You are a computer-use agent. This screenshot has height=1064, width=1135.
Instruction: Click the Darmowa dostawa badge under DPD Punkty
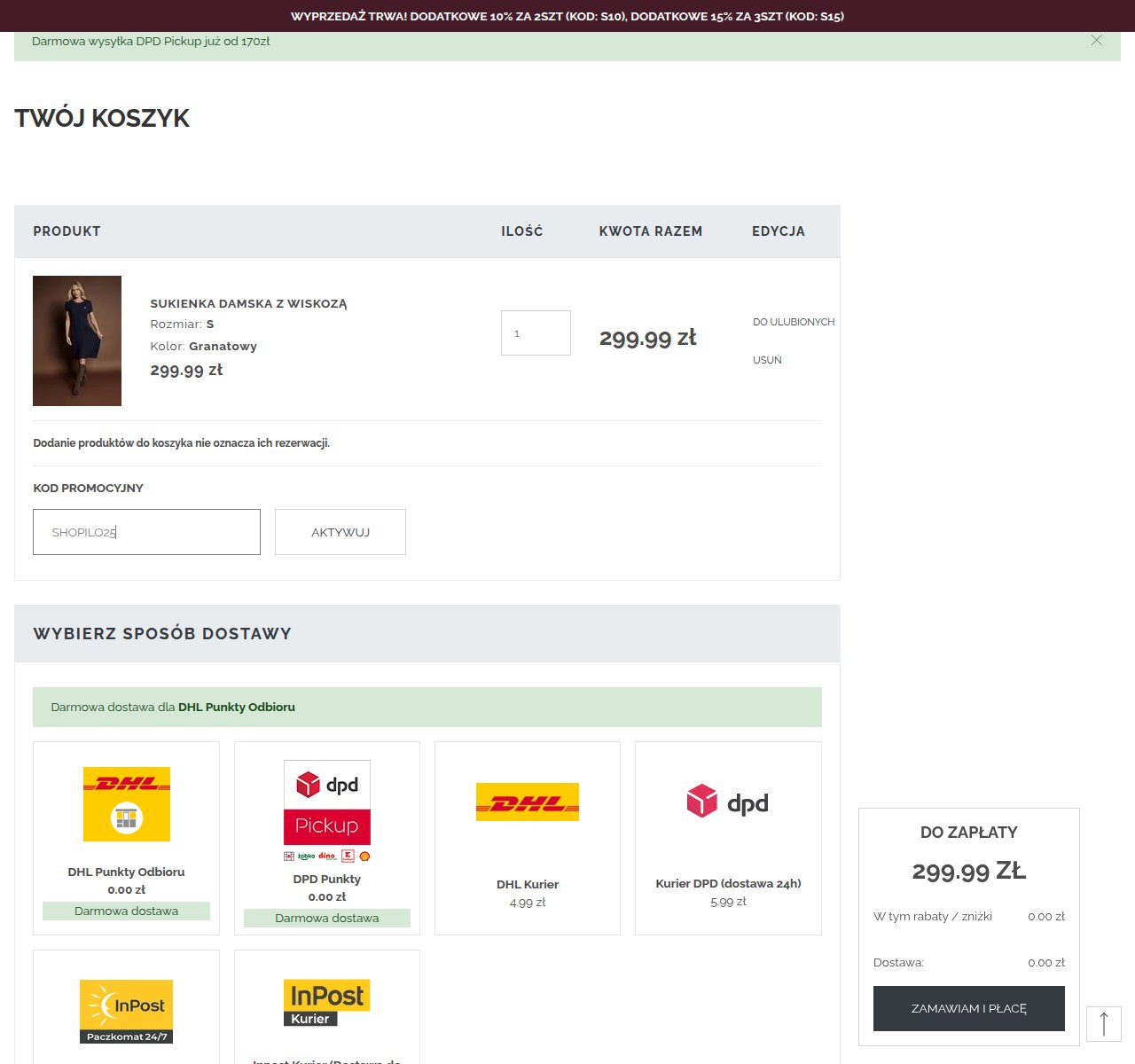click(x=327, y=918)
